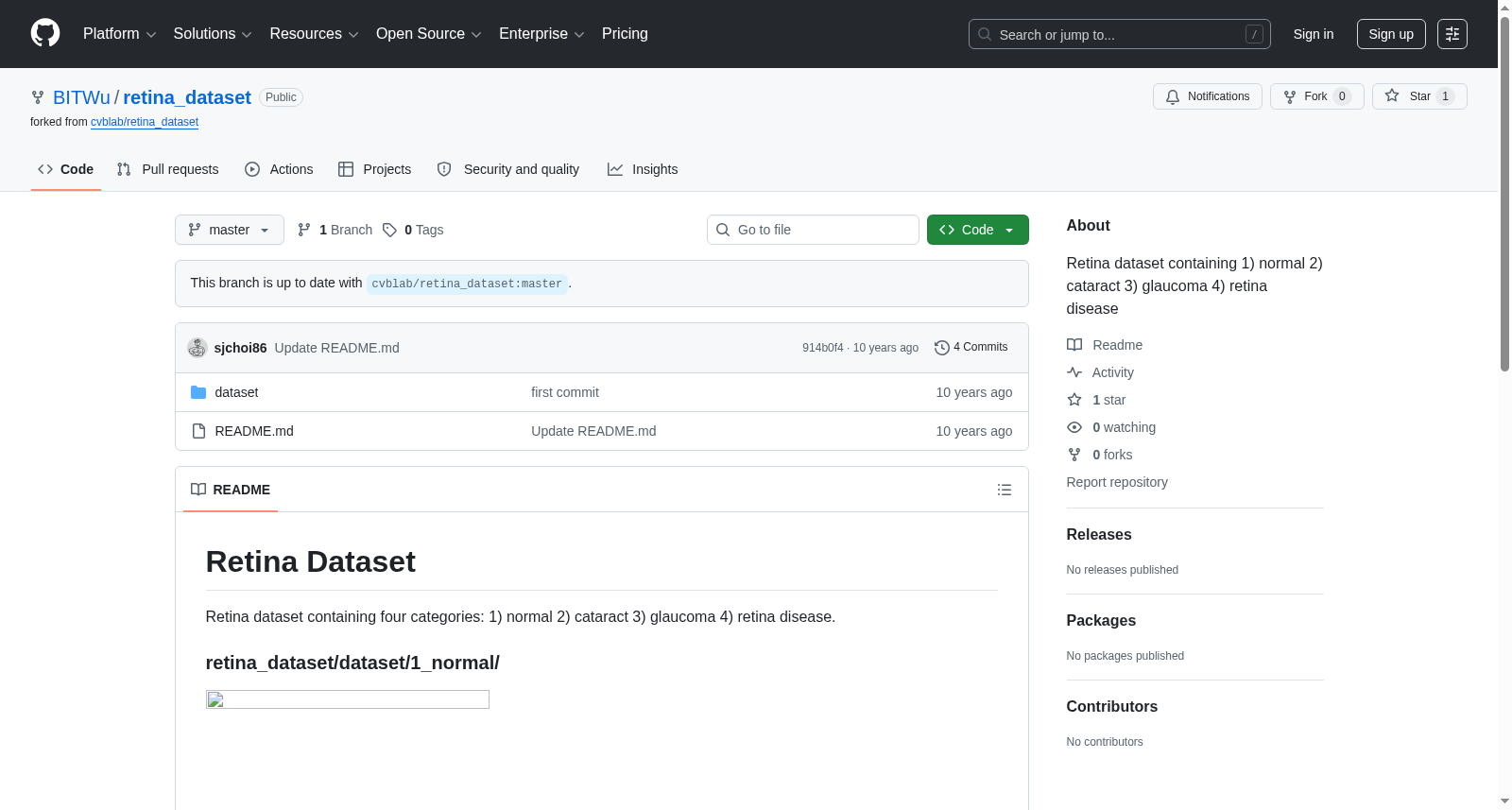View the 0 Tags link
This screenshot has width=1512, height=810.
point(413,230)
